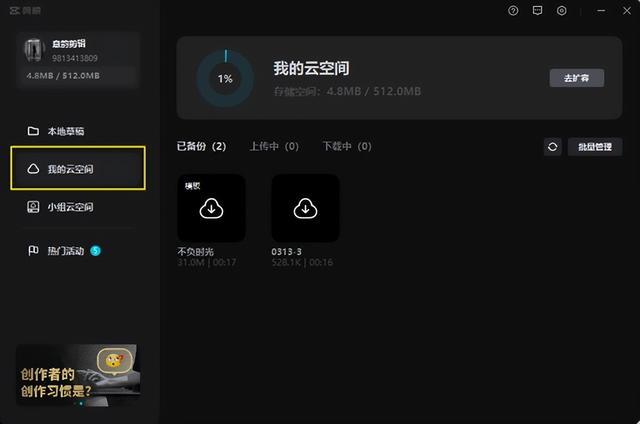The image size is (640, 424).
Task: Click the 不负时光 project name
Action: (x=196, y=252)
